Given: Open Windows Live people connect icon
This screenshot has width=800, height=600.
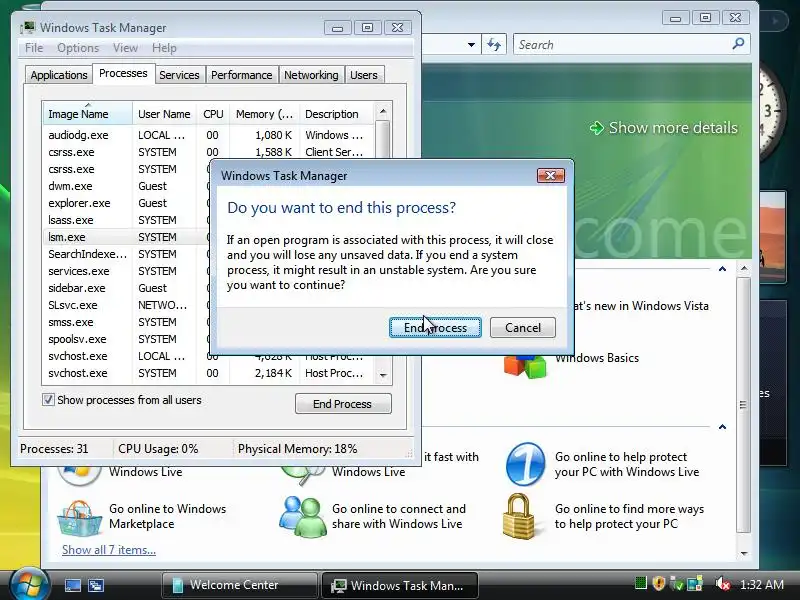Looking at the screenshot, I should 302,516.
